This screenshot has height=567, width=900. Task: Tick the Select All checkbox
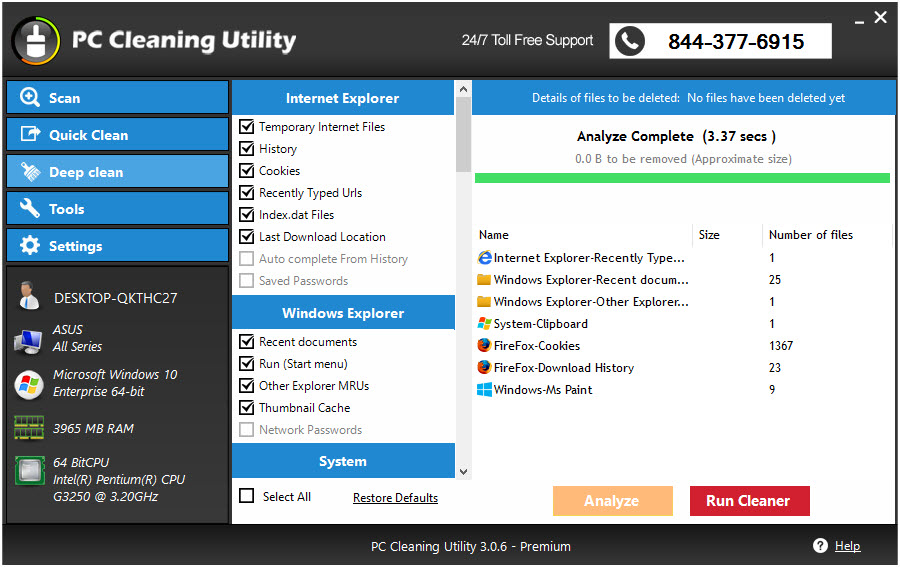point(247,496)
